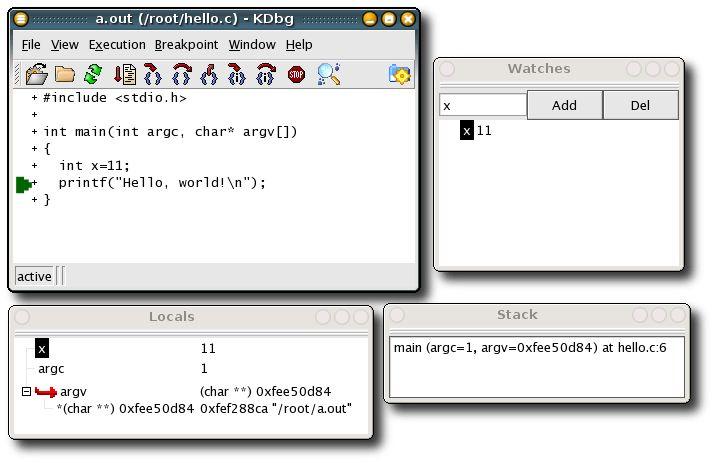The image size is (714, 463).
Task: Expand disassembly for the printf source line
Action: tap(35, 183)
